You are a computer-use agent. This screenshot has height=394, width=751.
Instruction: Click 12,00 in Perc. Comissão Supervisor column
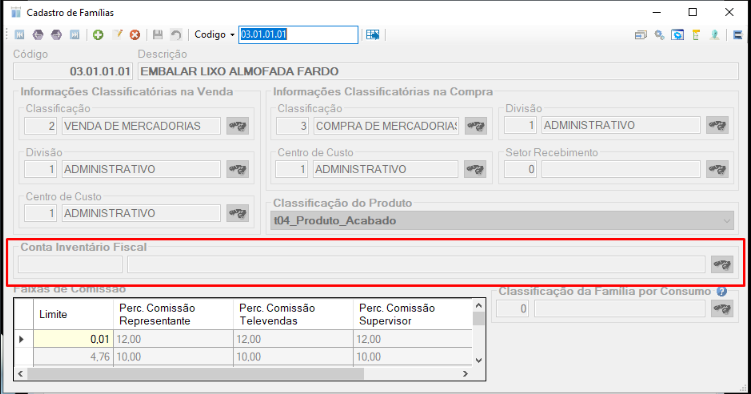pos(413,339)
